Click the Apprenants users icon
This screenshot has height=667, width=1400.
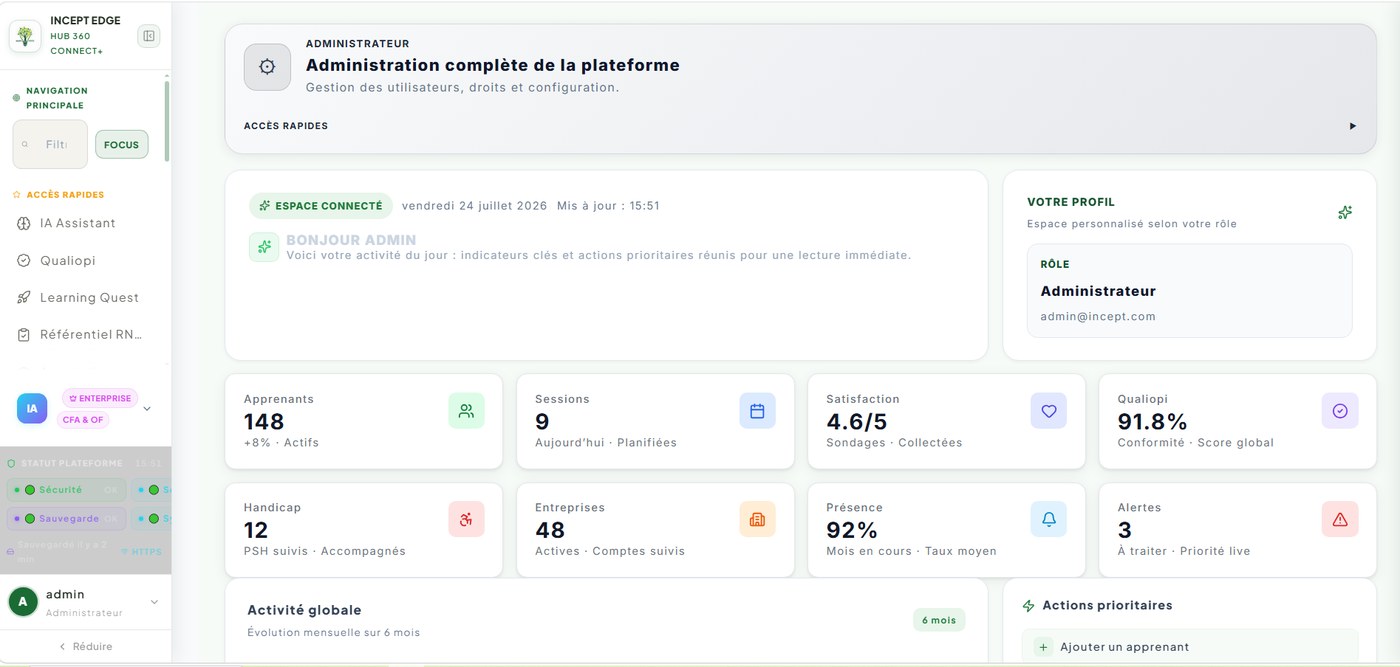click(x=466, y=411)
